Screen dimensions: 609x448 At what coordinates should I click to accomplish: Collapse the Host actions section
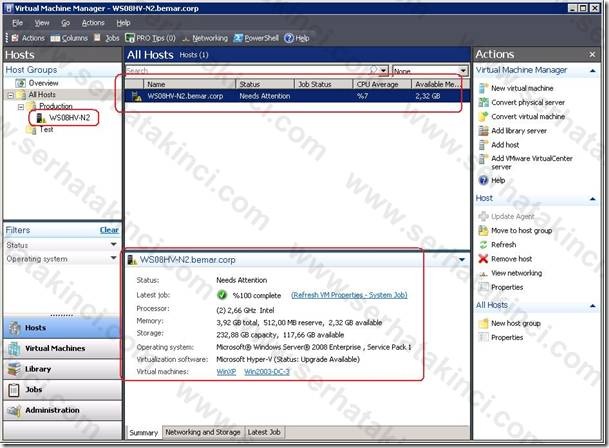593,199
